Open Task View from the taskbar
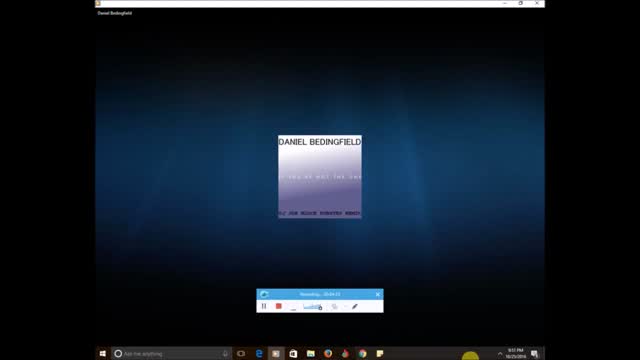The width and height of the screenshot is (640, 360). click(241, 353)
